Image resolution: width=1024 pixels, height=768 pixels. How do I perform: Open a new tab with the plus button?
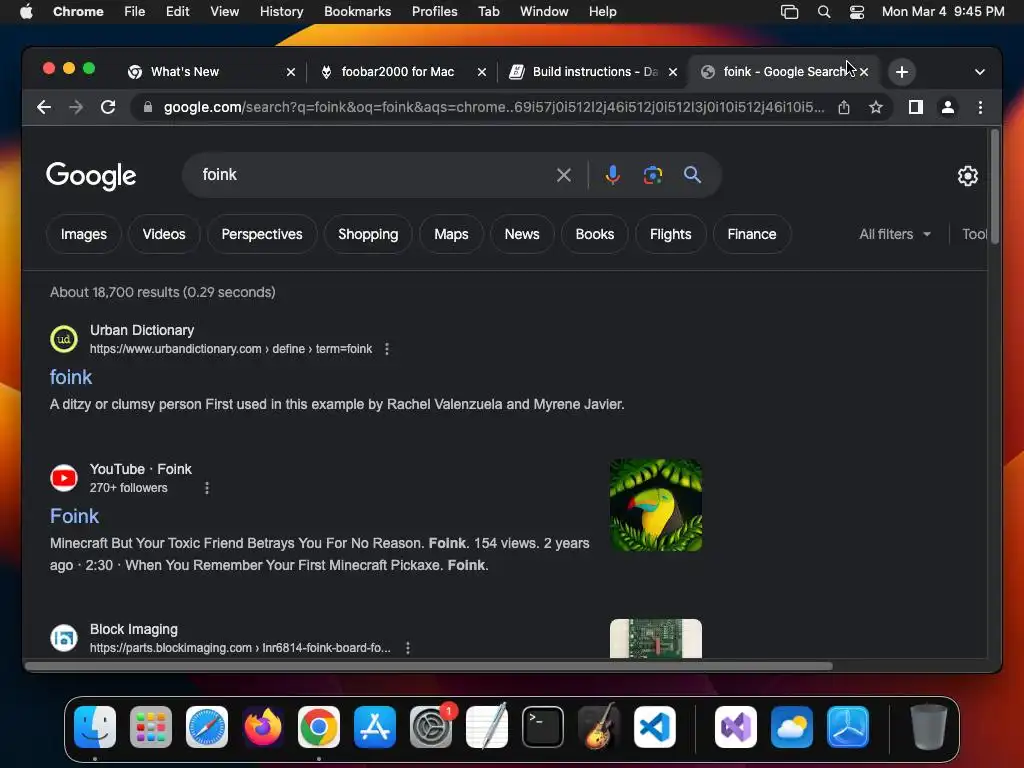(x=902, y=72)
